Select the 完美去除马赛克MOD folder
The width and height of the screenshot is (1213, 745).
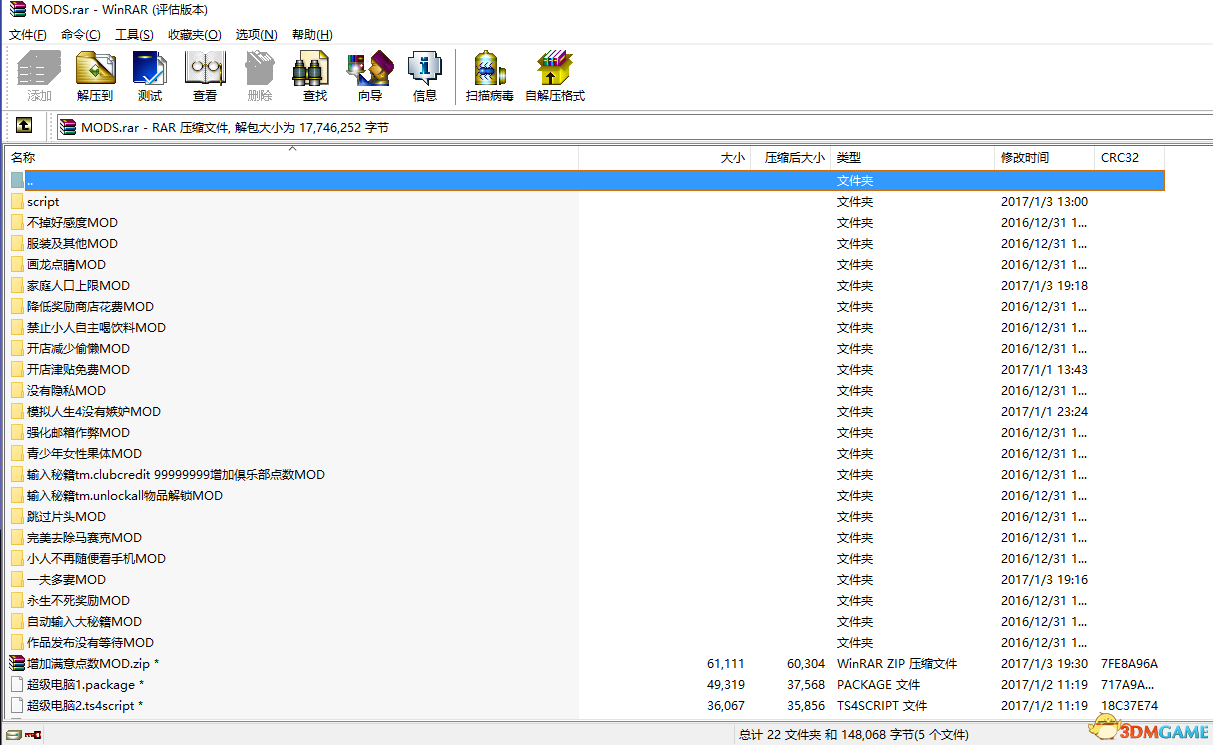click(x=84, y=537)
